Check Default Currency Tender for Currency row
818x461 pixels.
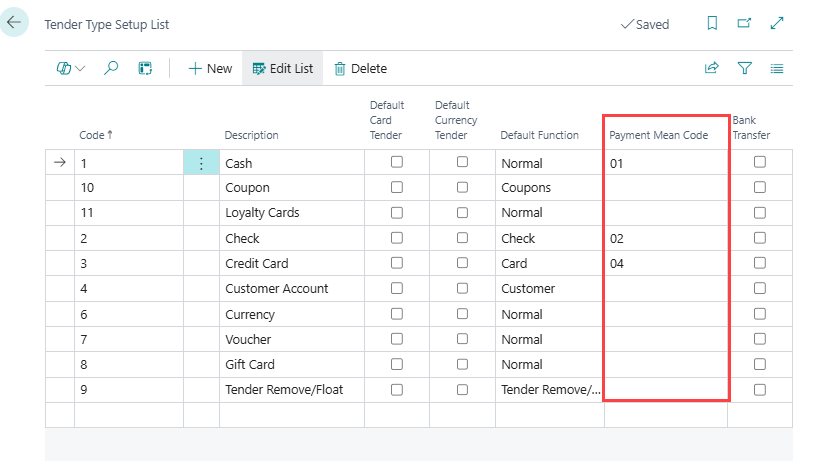[462, 314]
